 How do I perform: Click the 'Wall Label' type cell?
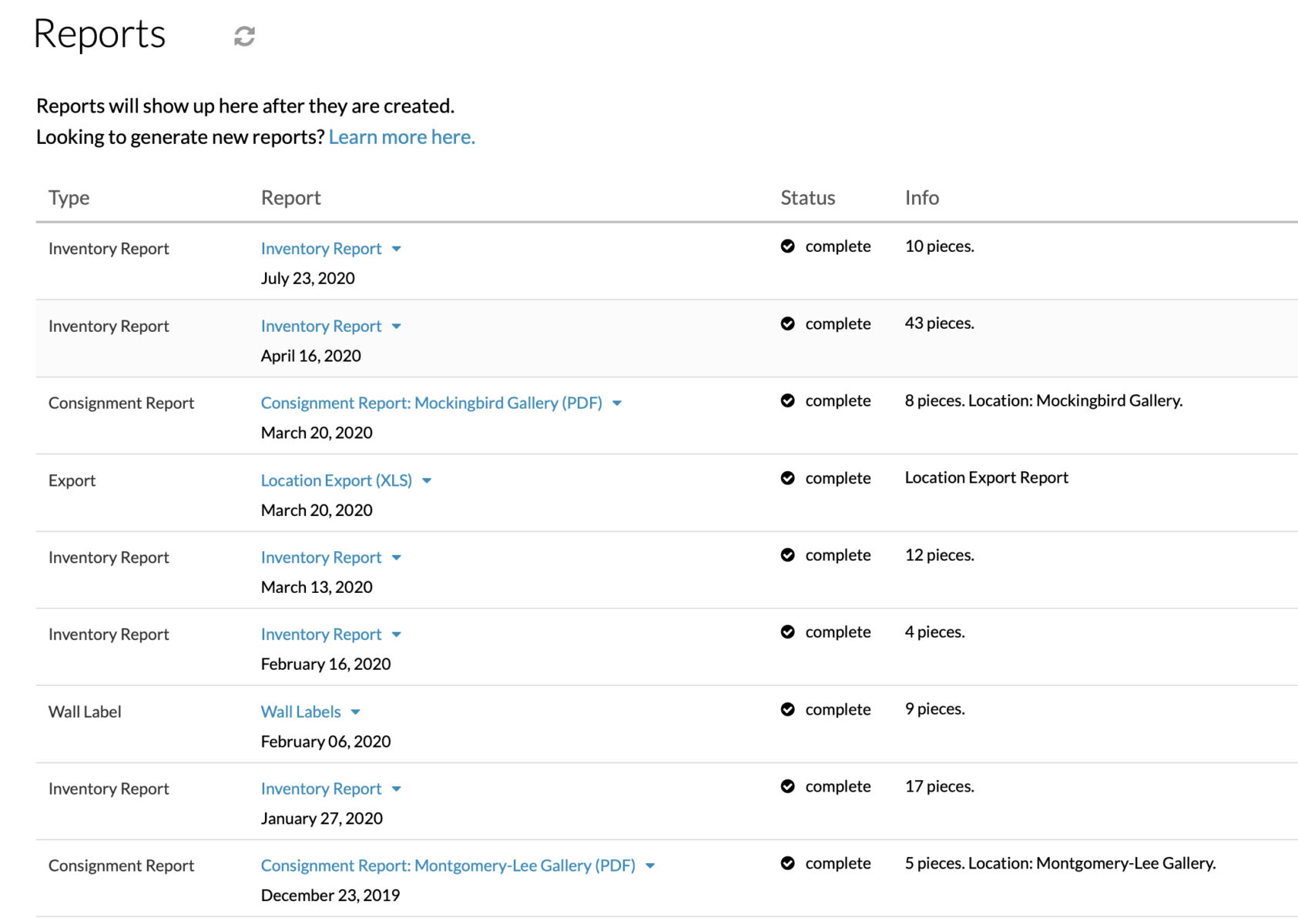(x=85, y=711)
